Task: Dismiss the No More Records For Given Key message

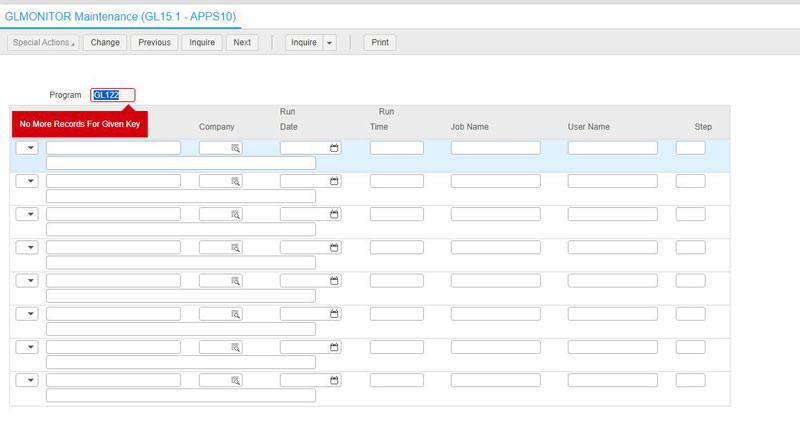Action: [x=80, y=124]
